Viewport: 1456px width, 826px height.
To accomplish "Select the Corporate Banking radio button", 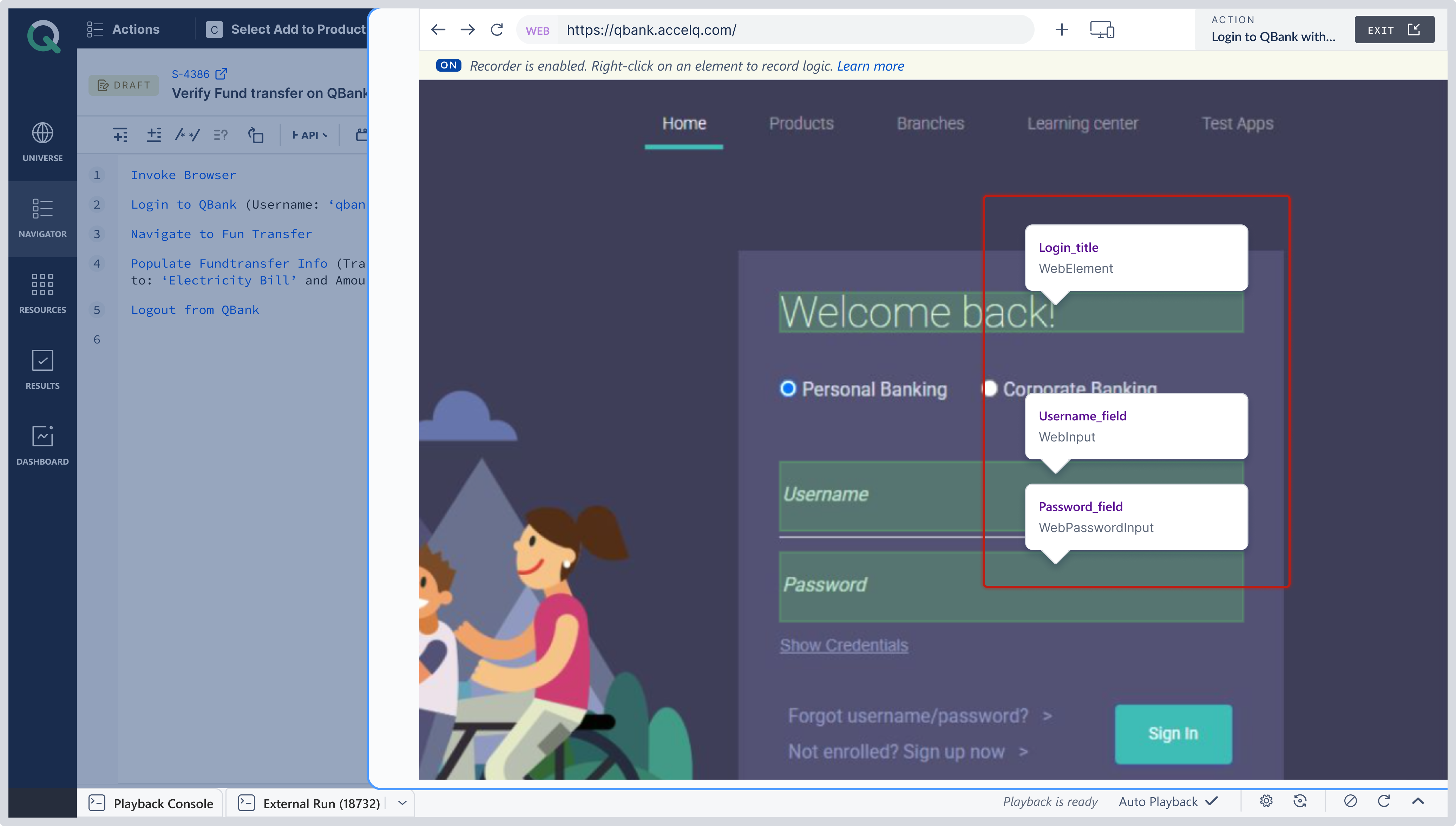I will coord(990,389).
